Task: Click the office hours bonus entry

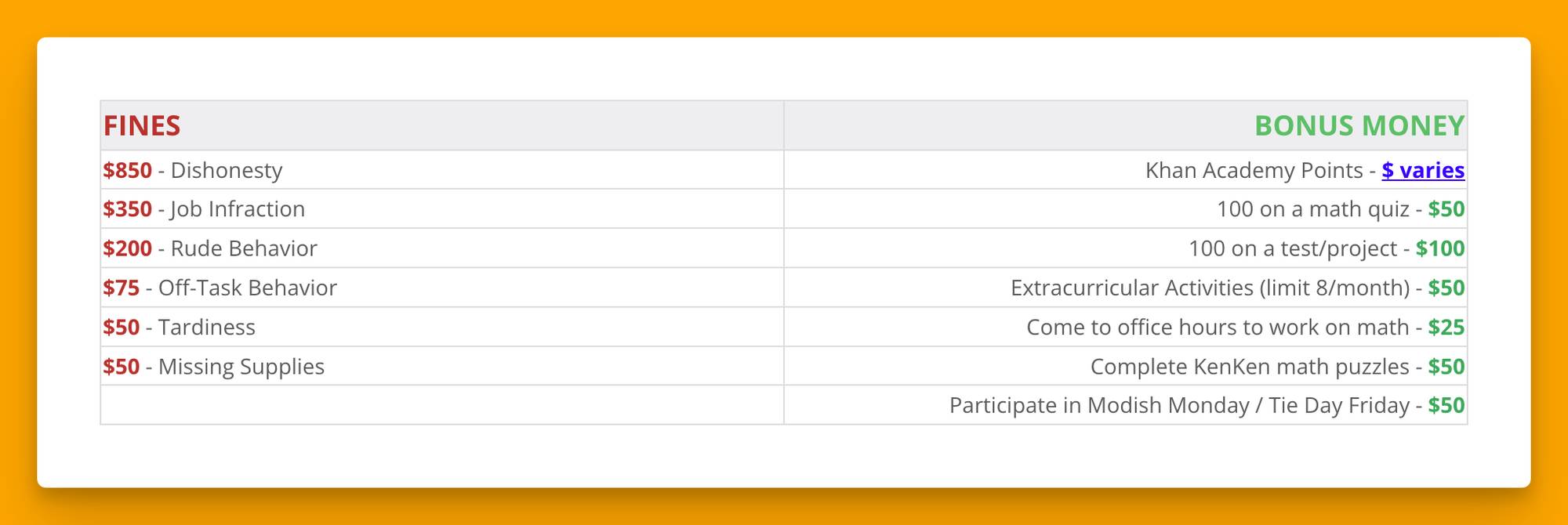Action: [1246, 327]
